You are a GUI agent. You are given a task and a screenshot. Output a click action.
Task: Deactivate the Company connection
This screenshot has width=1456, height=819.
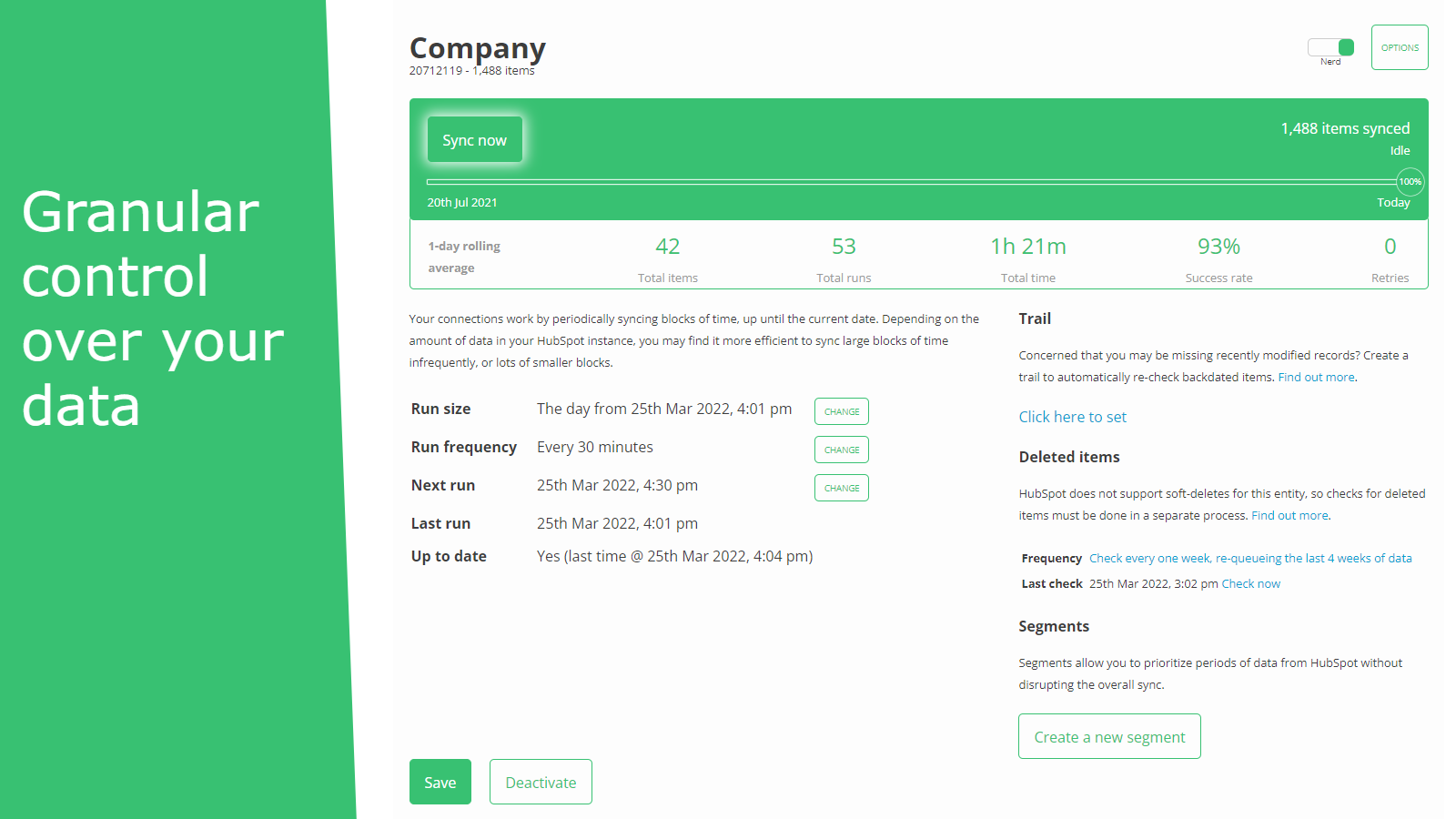click(x=541, y=782)
